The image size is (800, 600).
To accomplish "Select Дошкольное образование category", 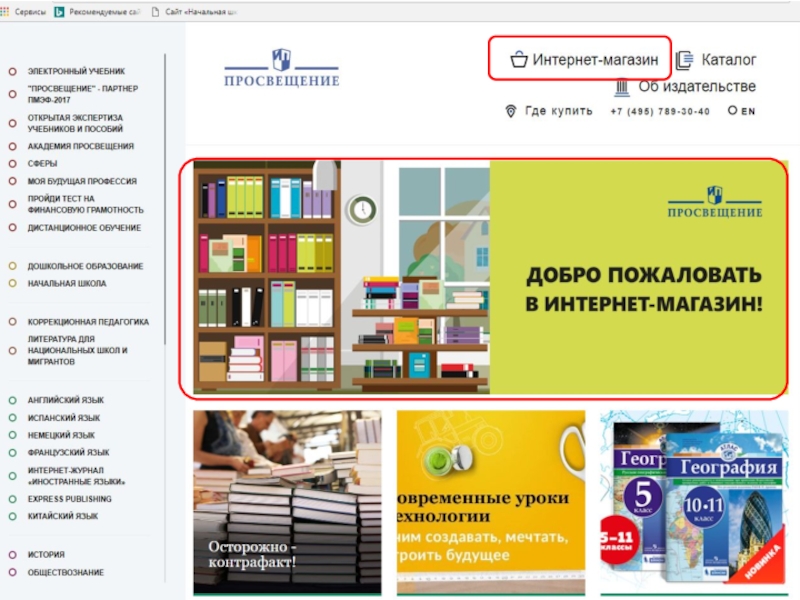I will point(85,267).
